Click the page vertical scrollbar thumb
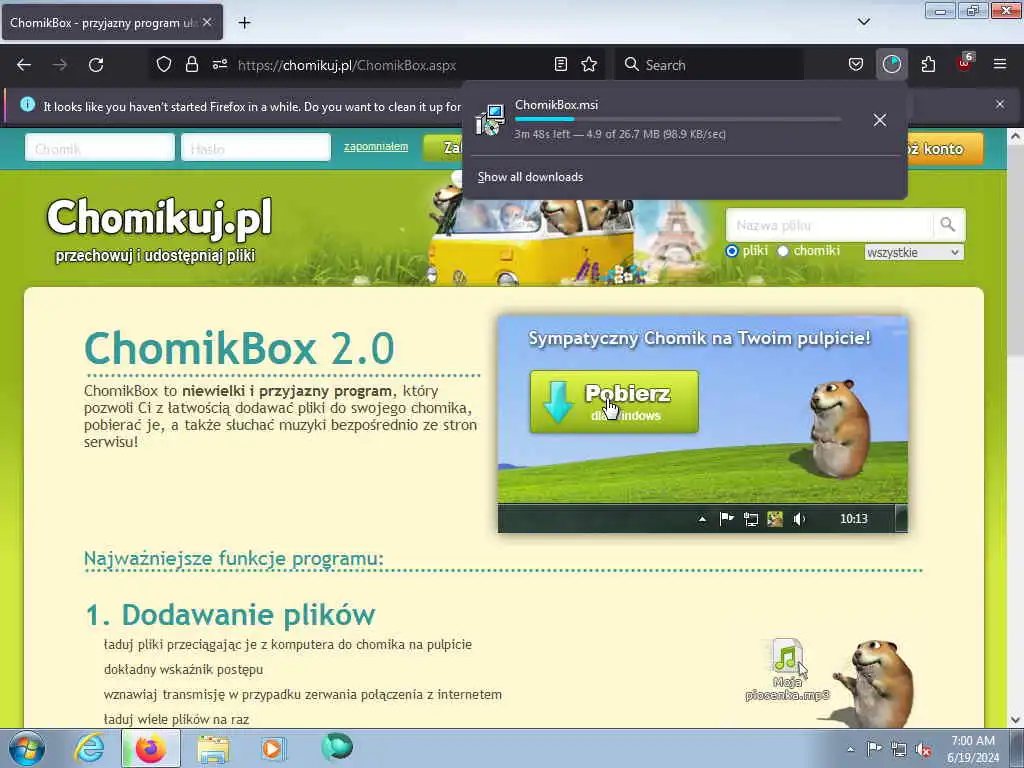The image size is (1024, 768). (1015, 251)
